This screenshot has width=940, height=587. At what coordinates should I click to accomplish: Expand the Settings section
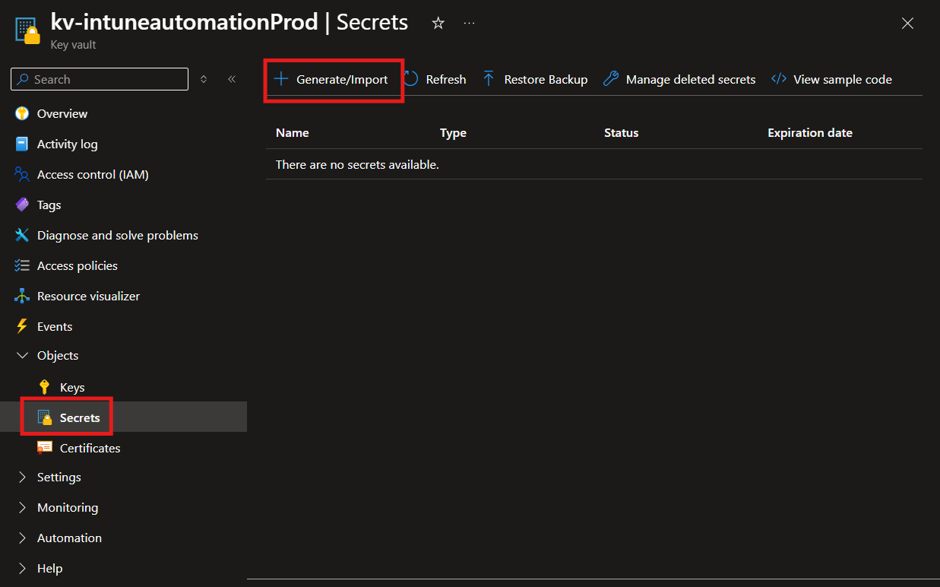pos(22,477)
